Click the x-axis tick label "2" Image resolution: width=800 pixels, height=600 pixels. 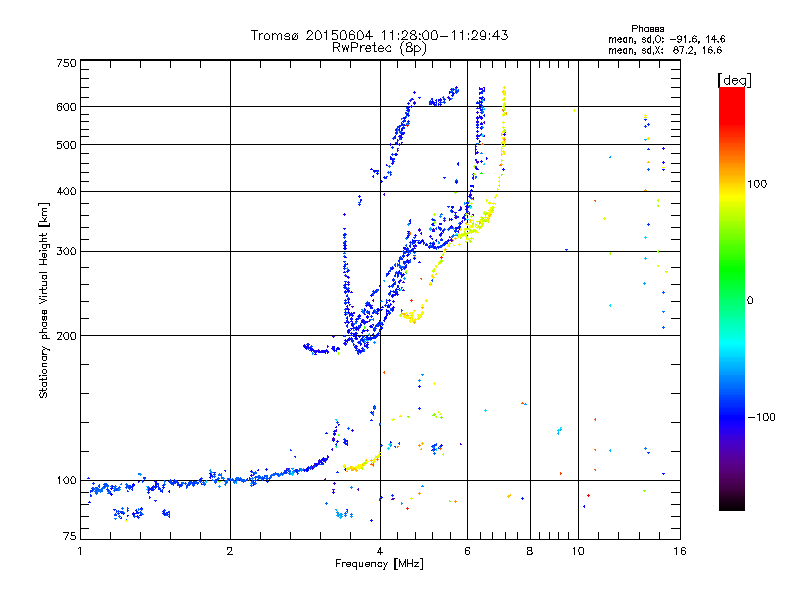pos(230,551)
